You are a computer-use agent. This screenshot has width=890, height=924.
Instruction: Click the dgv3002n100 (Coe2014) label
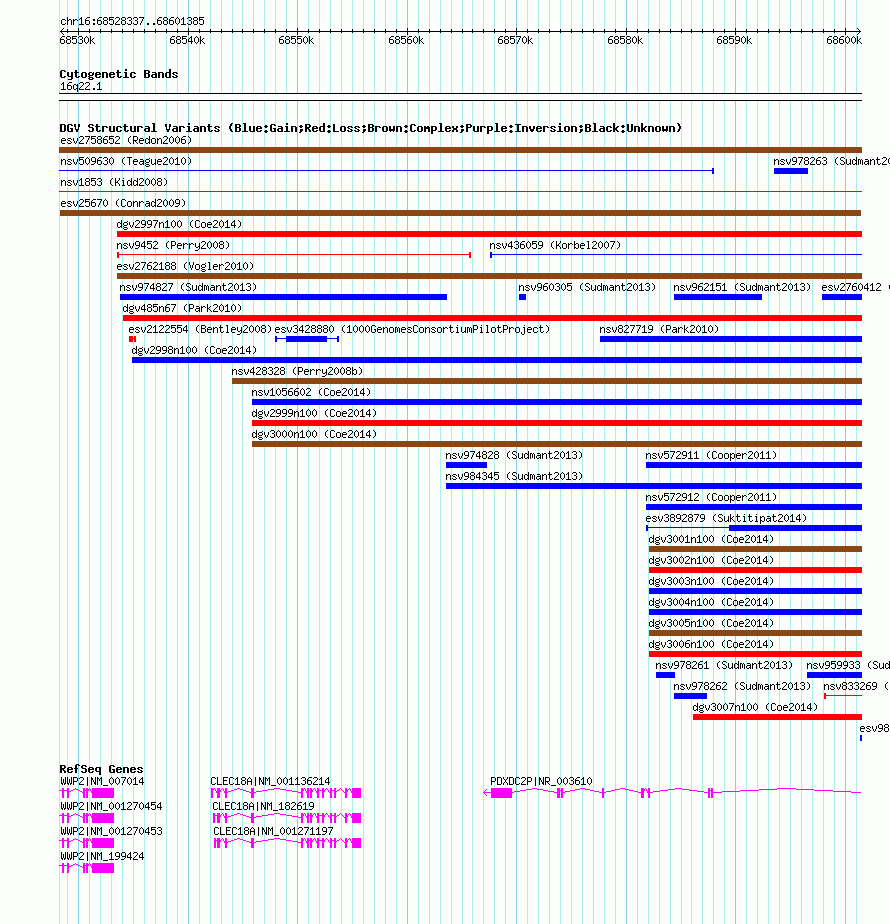click(711, 560)
